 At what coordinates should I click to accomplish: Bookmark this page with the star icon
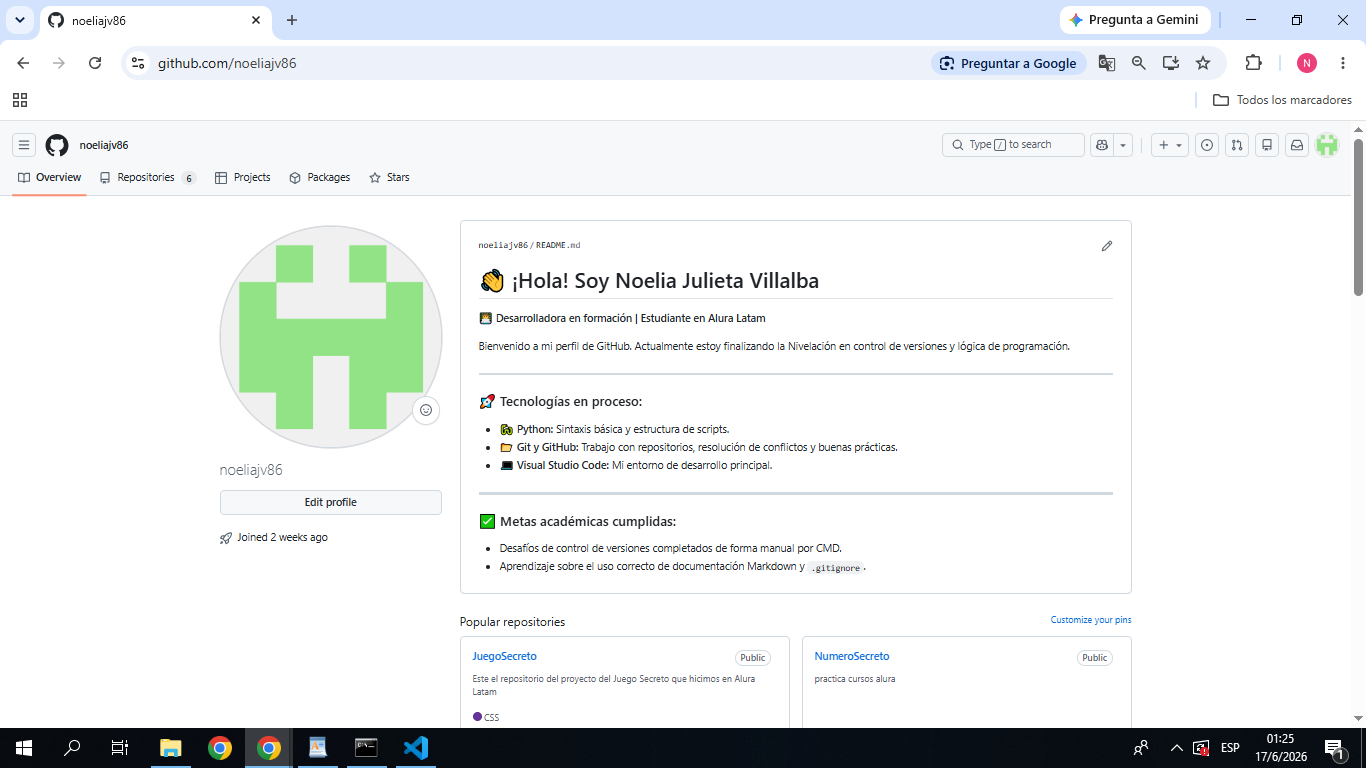(x=1203, y=63)
